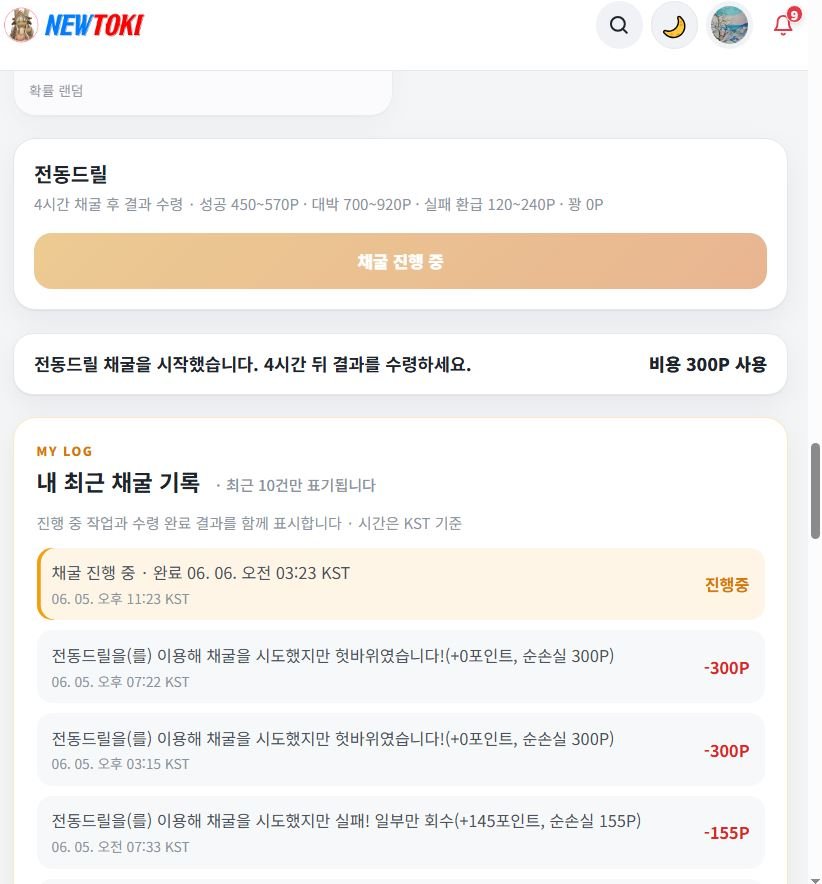Image resolution: width=822 pixels, height=884 pixels.
Task: Click the NEWTOKI mascot logo image
Action: coord(21,25)
